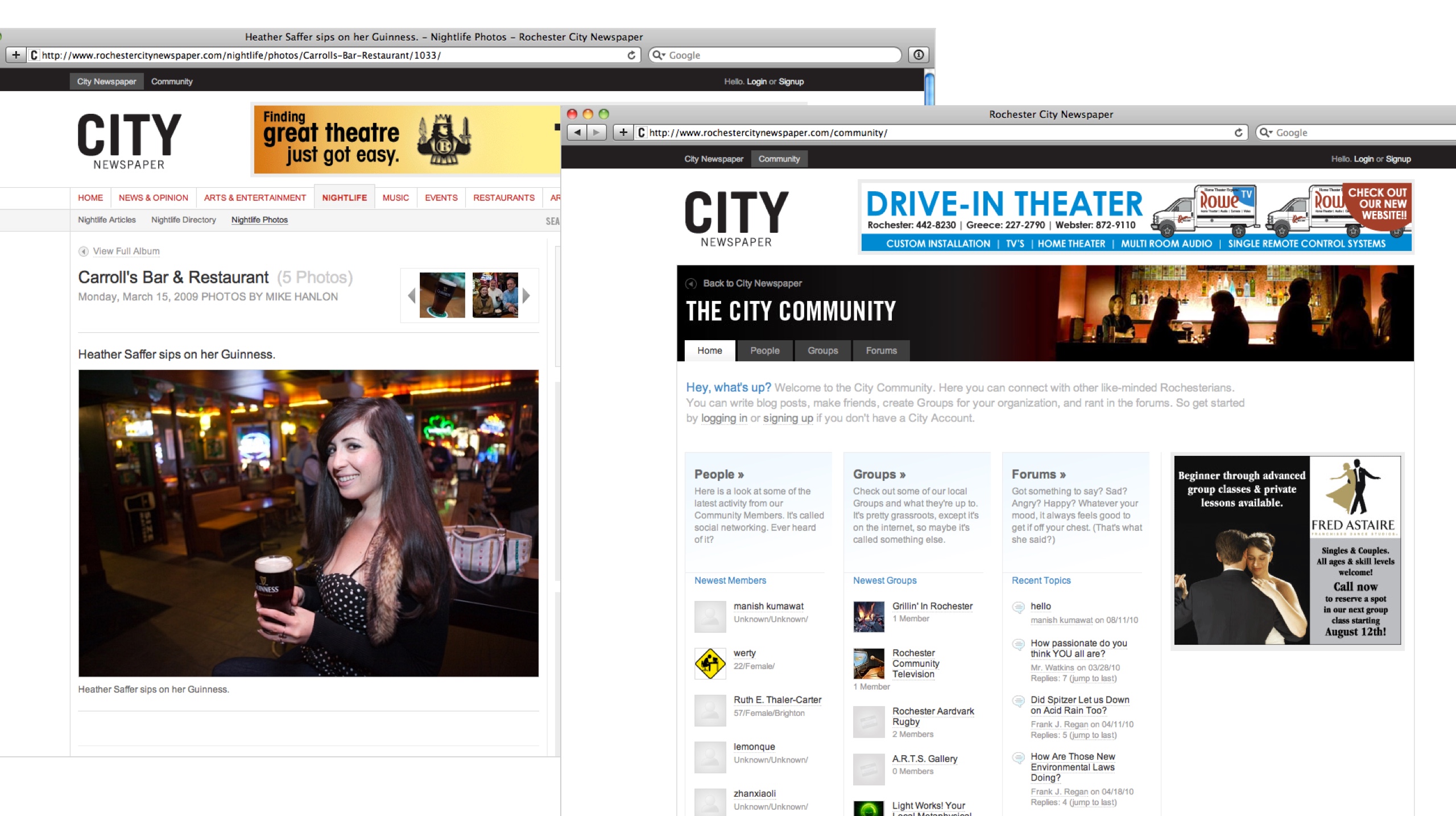Switch to the People tab

[764, 351]
